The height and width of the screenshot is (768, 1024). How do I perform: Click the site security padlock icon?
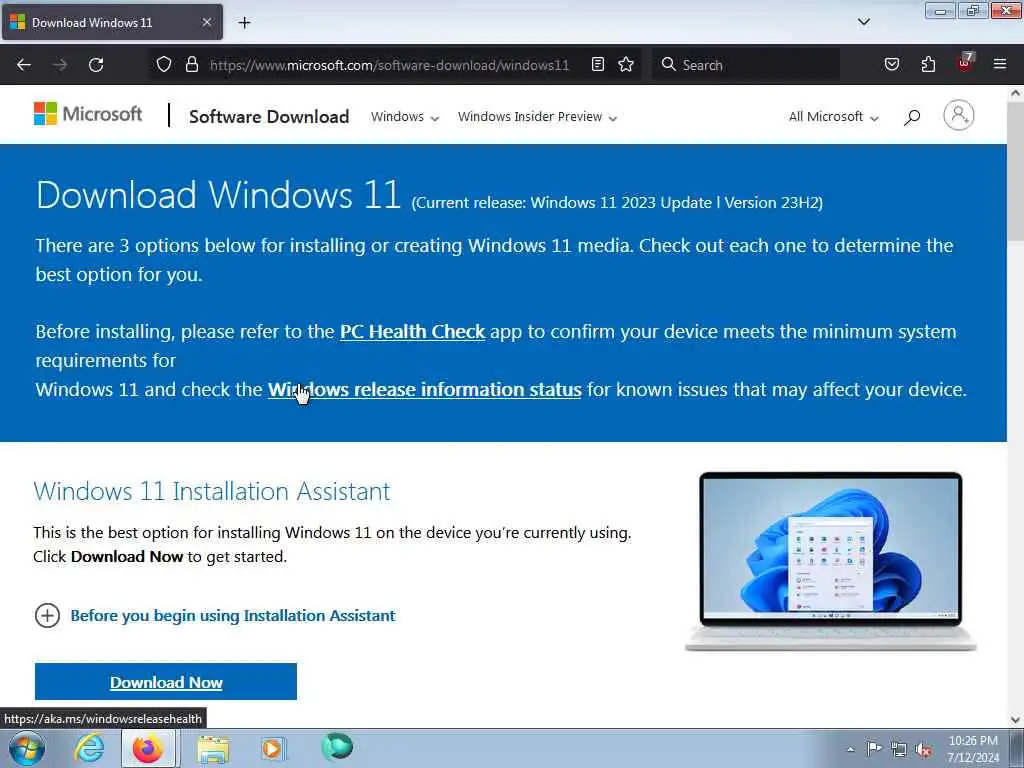[192, 65]
